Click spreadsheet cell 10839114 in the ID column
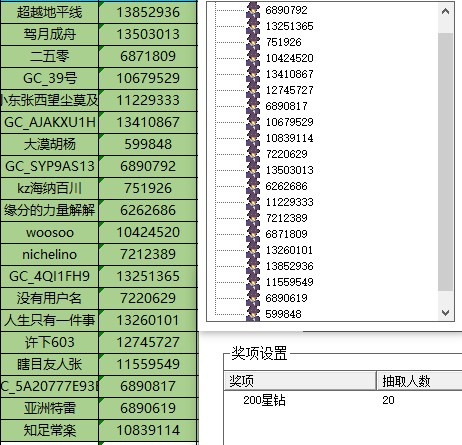The width and height of the screenshot is (462, 445). [148, 430]
